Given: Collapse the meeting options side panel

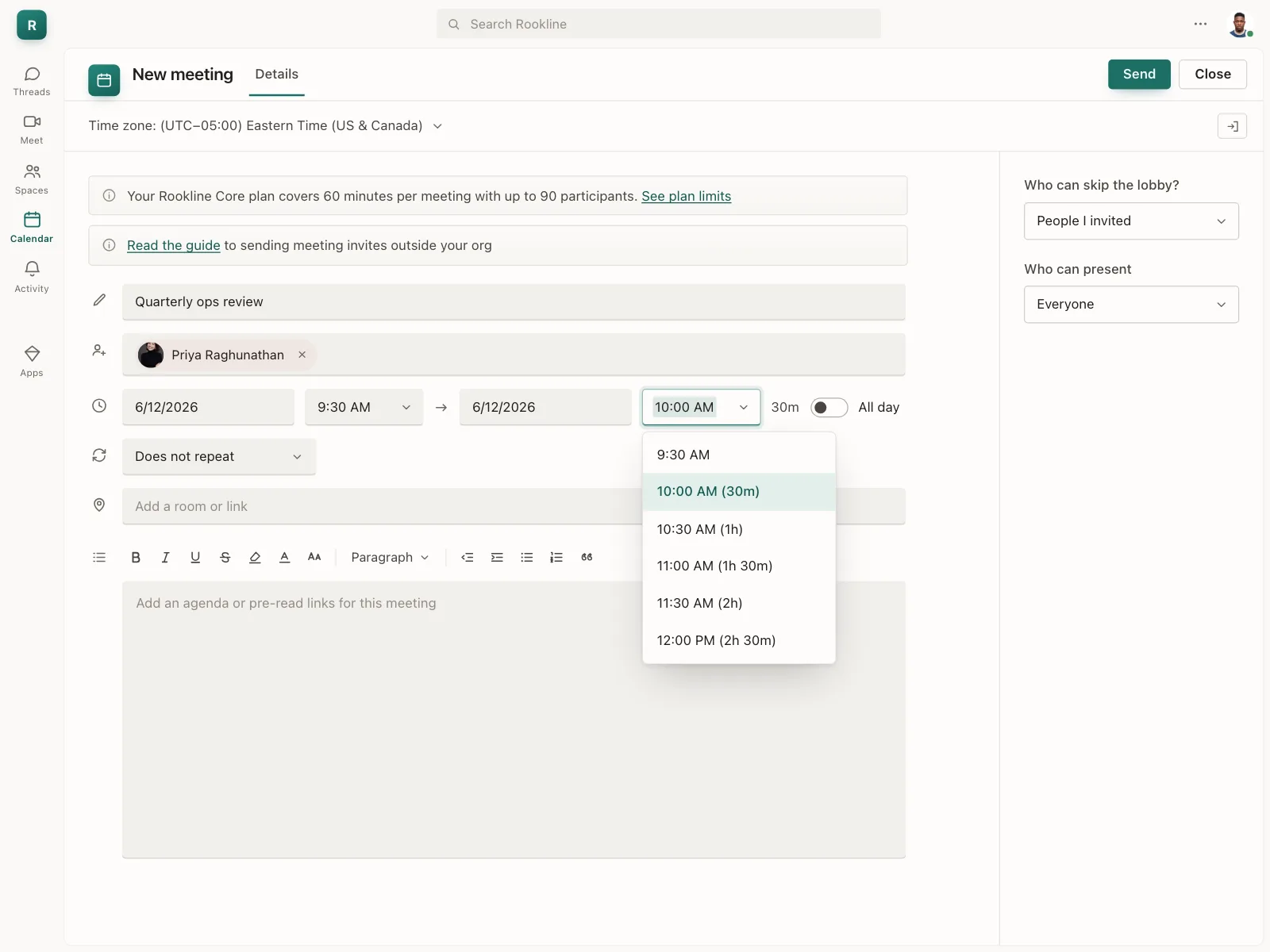Looking at the screenshot, I should [1232, 126].
